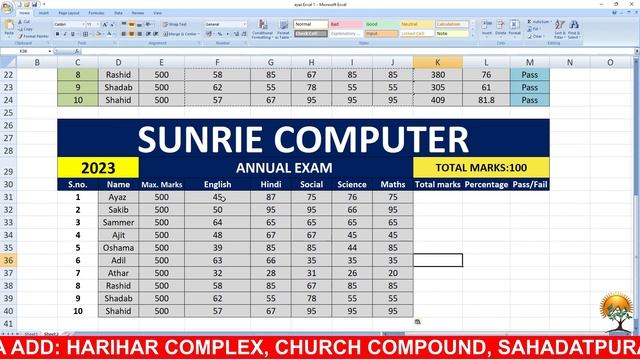
Task: Click the formula bar input area
Action: [x=357, y=51]
